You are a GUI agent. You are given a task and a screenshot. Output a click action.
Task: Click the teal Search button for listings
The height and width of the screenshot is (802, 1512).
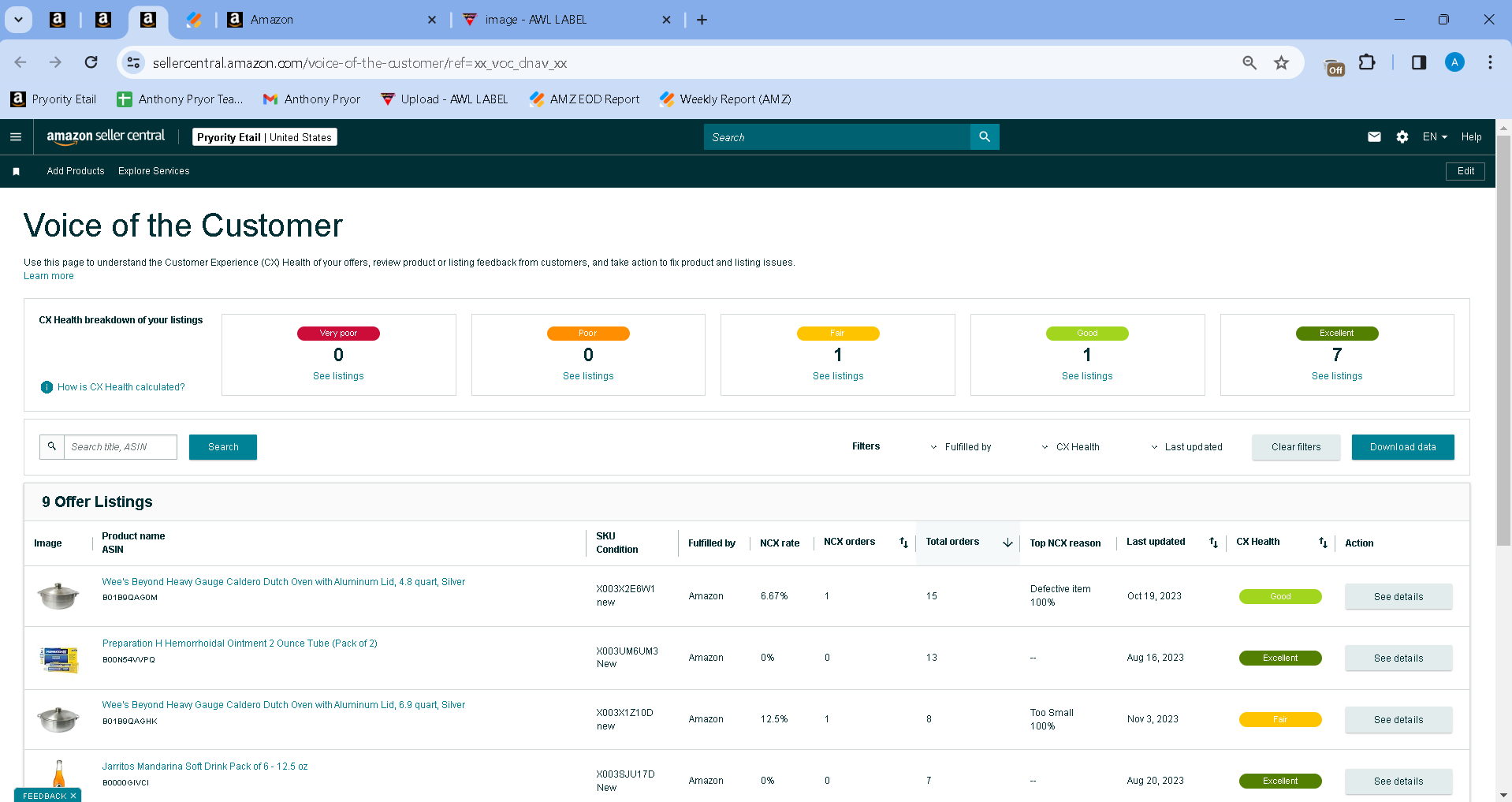(223, 447)
